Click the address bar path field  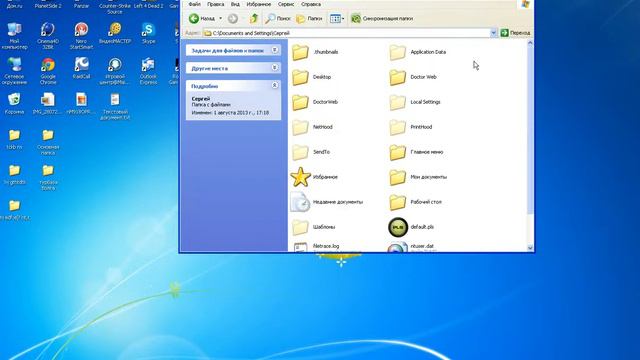click(x=346, y=33)
